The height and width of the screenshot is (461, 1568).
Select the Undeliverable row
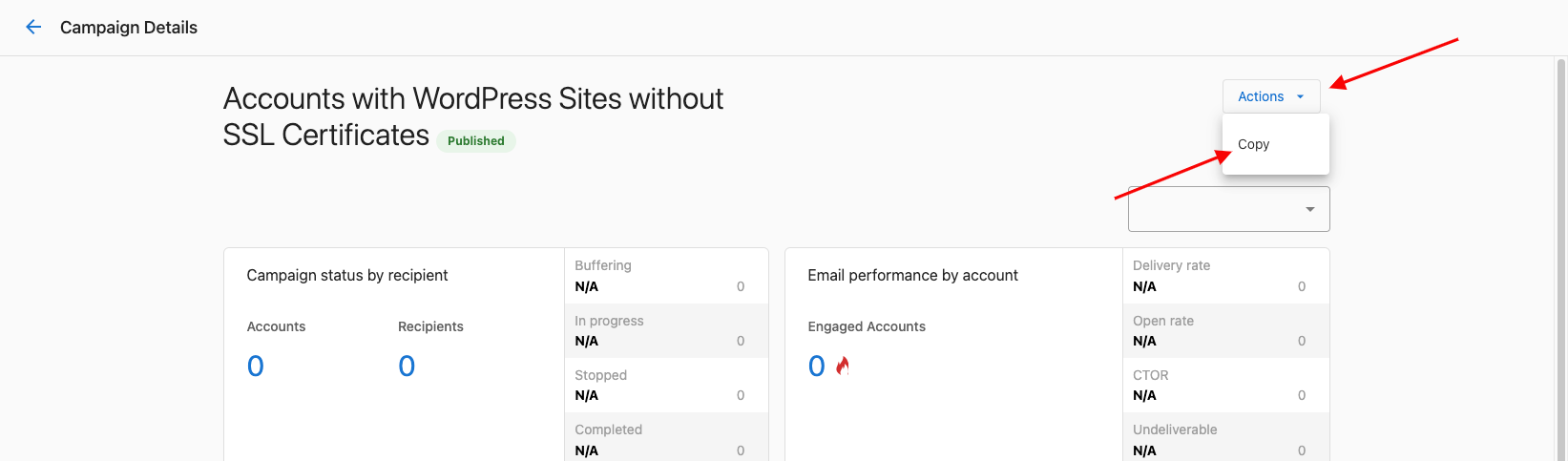click(x=1225, y=437)
